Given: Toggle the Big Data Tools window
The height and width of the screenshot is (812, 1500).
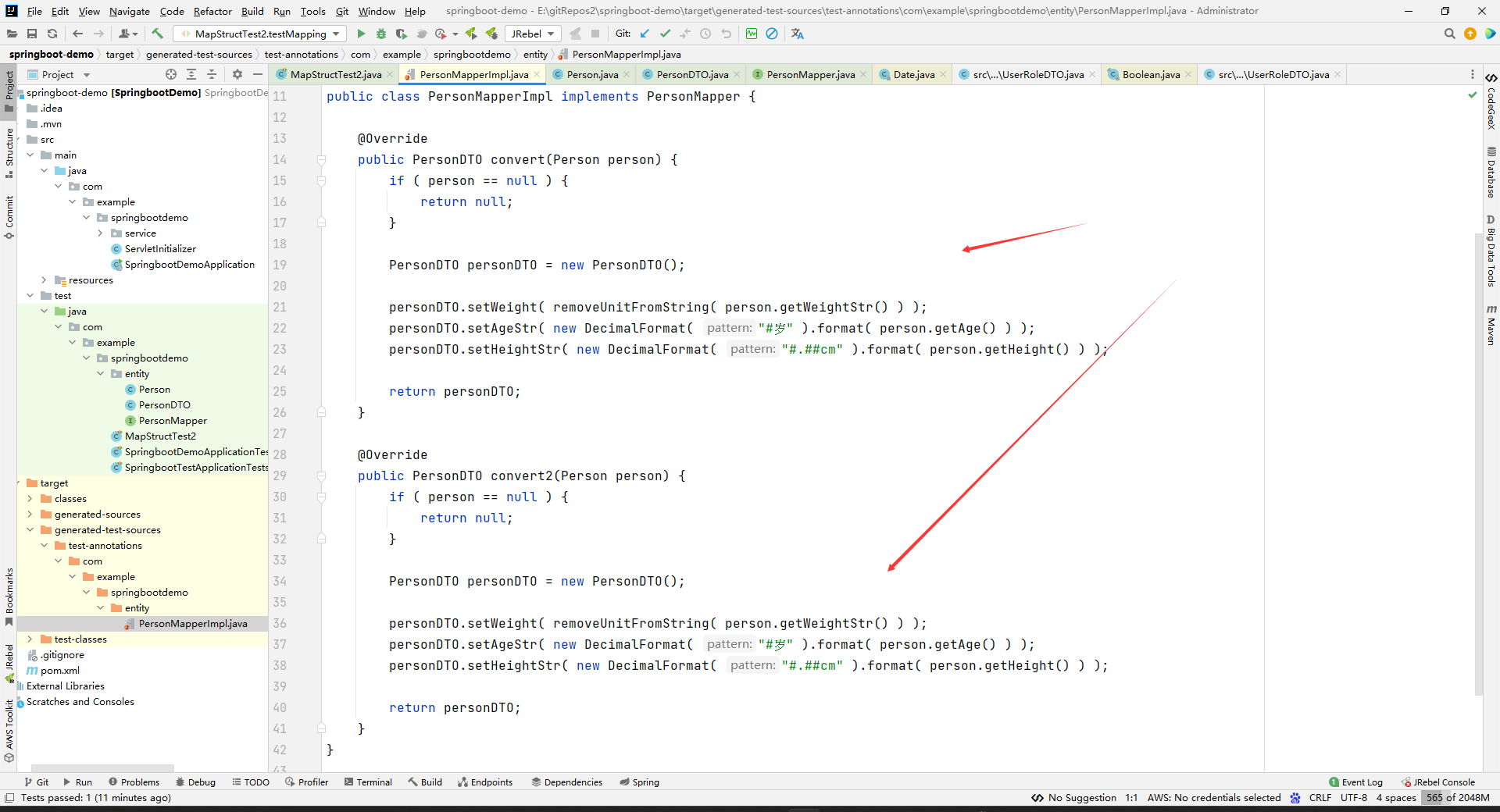Looking at the screenshot, I should coord(1491,251).
